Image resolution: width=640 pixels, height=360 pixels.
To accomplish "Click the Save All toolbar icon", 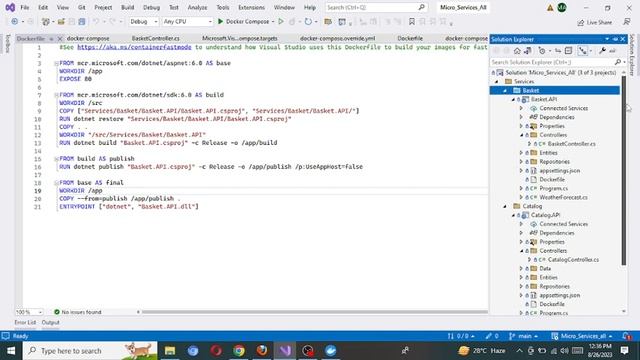I will pyautogui.click(x=82, y=22).
